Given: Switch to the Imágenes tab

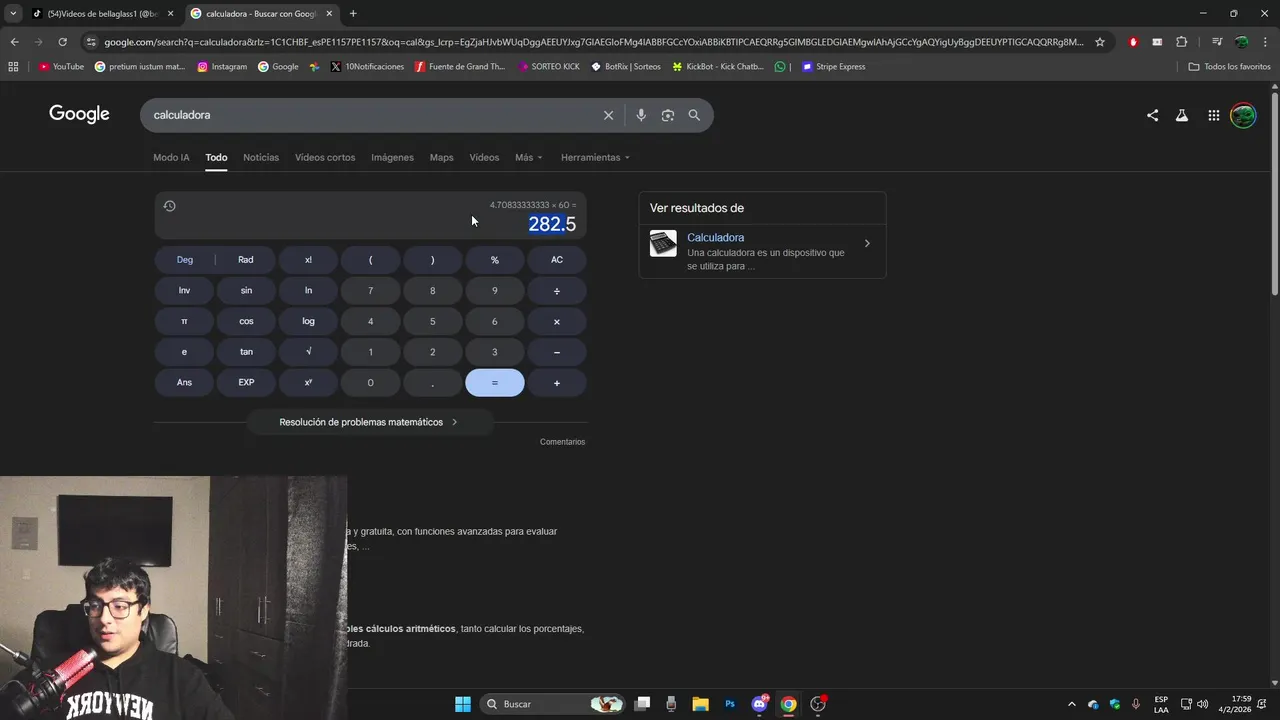Looking at the screenshot, I should click(392, 158).
